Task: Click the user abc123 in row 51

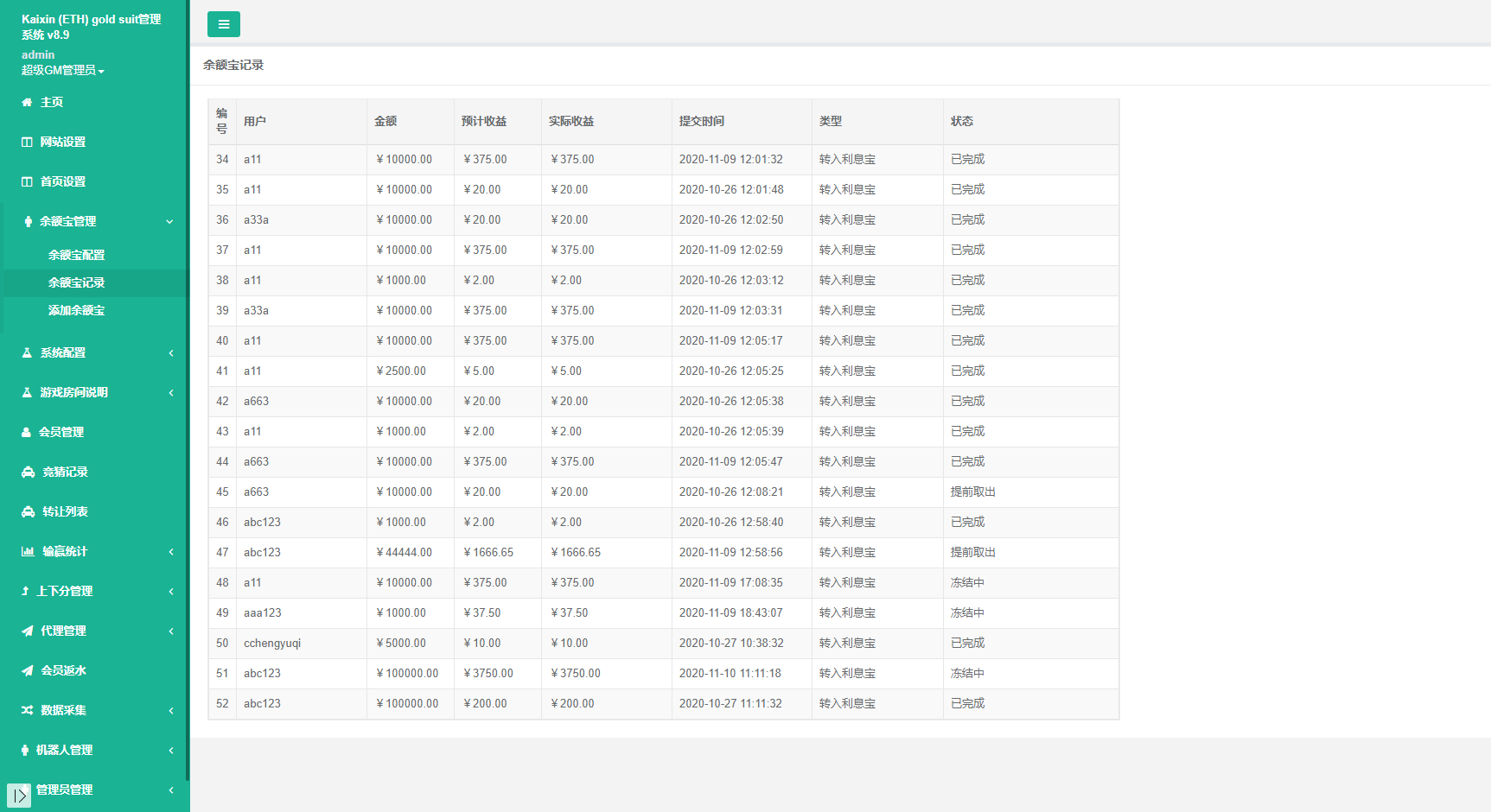Action: coord(262,673)
